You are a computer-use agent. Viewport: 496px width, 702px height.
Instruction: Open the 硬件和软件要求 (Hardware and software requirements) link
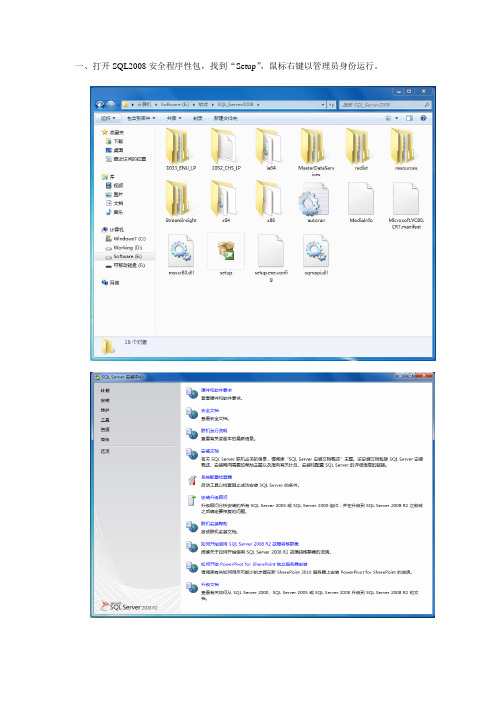click(x=217, y=390)
